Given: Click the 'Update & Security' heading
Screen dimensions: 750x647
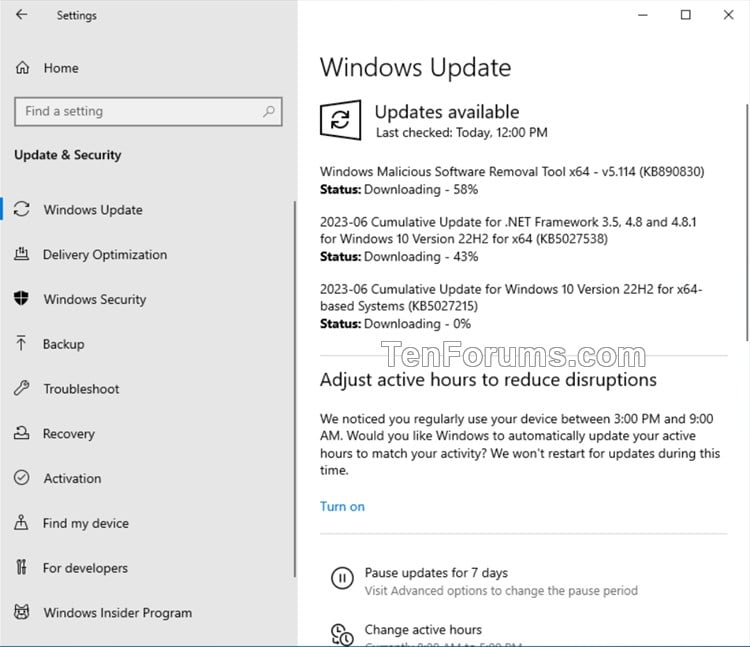Looking at the screenshot, I should [x=67, y=155].
